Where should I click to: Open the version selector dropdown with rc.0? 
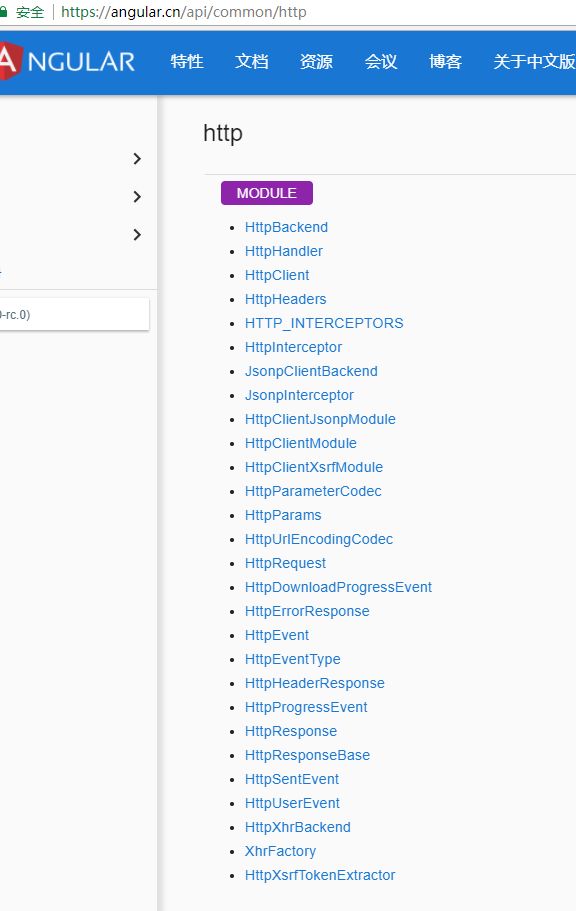coord(74,314)
